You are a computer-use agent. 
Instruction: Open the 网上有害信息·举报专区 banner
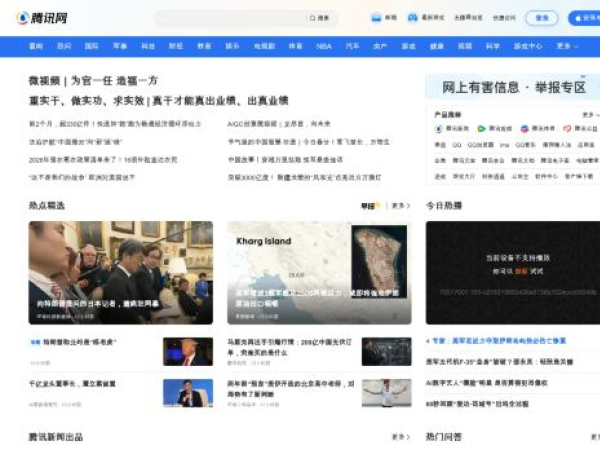(513, 87)
